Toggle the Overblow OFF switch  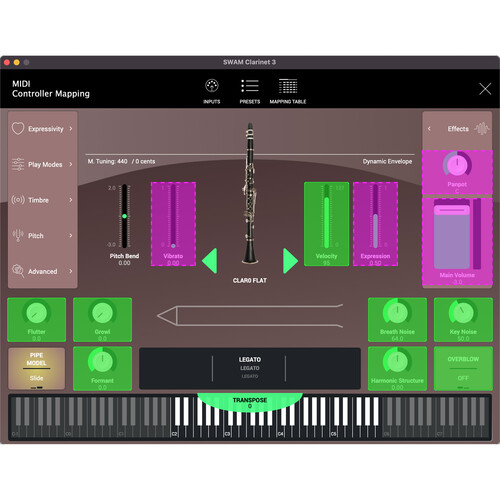463,368
